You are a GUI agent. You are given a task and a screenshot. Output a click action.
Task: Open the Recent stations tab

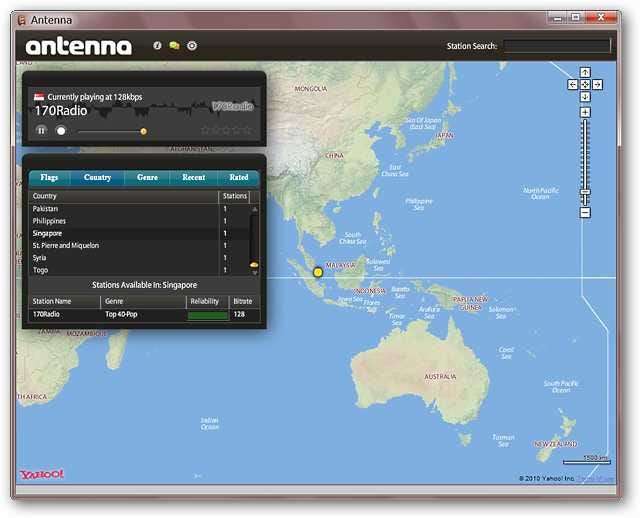tap(194, 177)
